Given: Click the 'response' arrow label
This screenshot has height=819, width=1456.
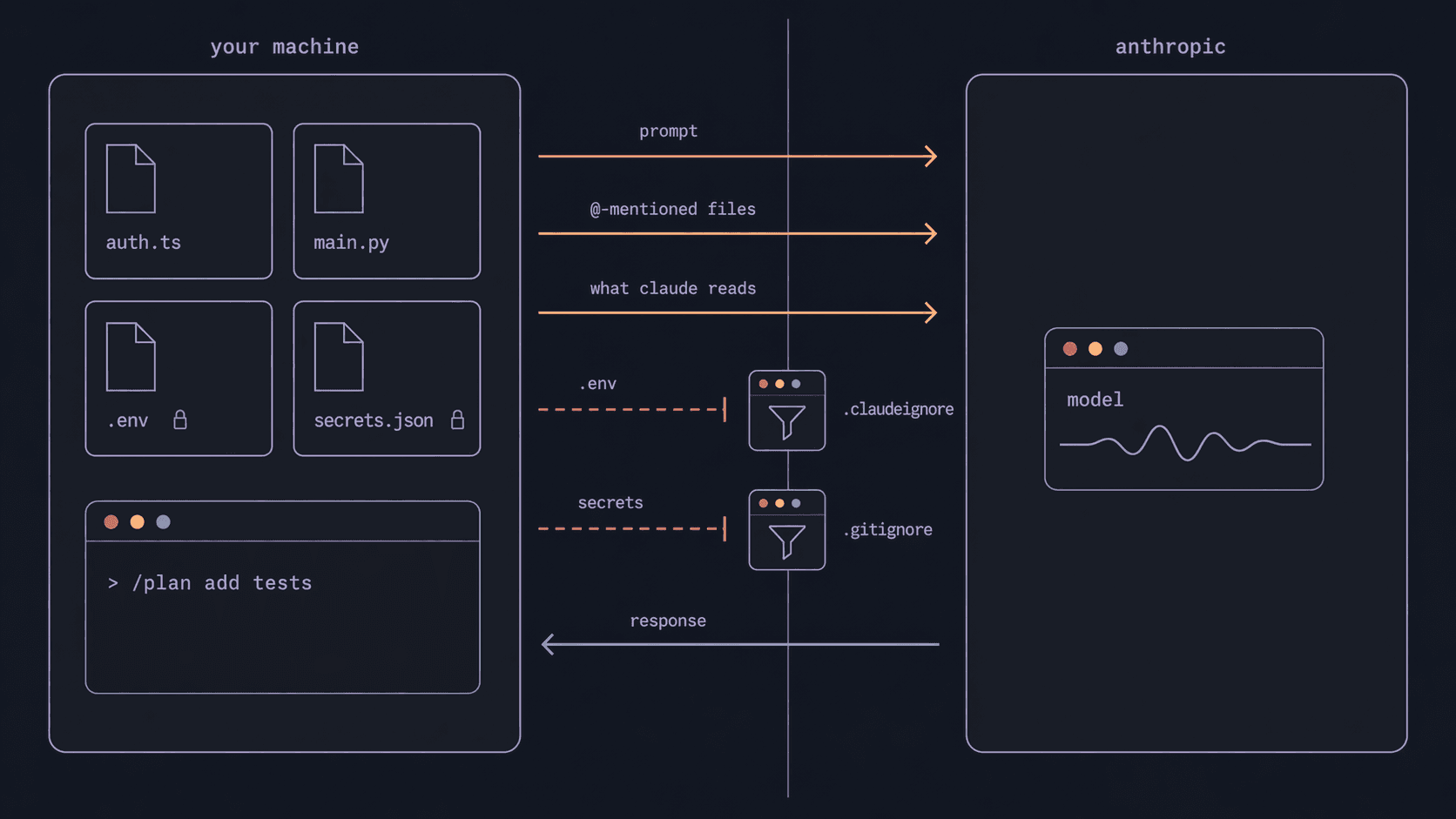Looking at the screenshot, I should (x=668, y=621).
